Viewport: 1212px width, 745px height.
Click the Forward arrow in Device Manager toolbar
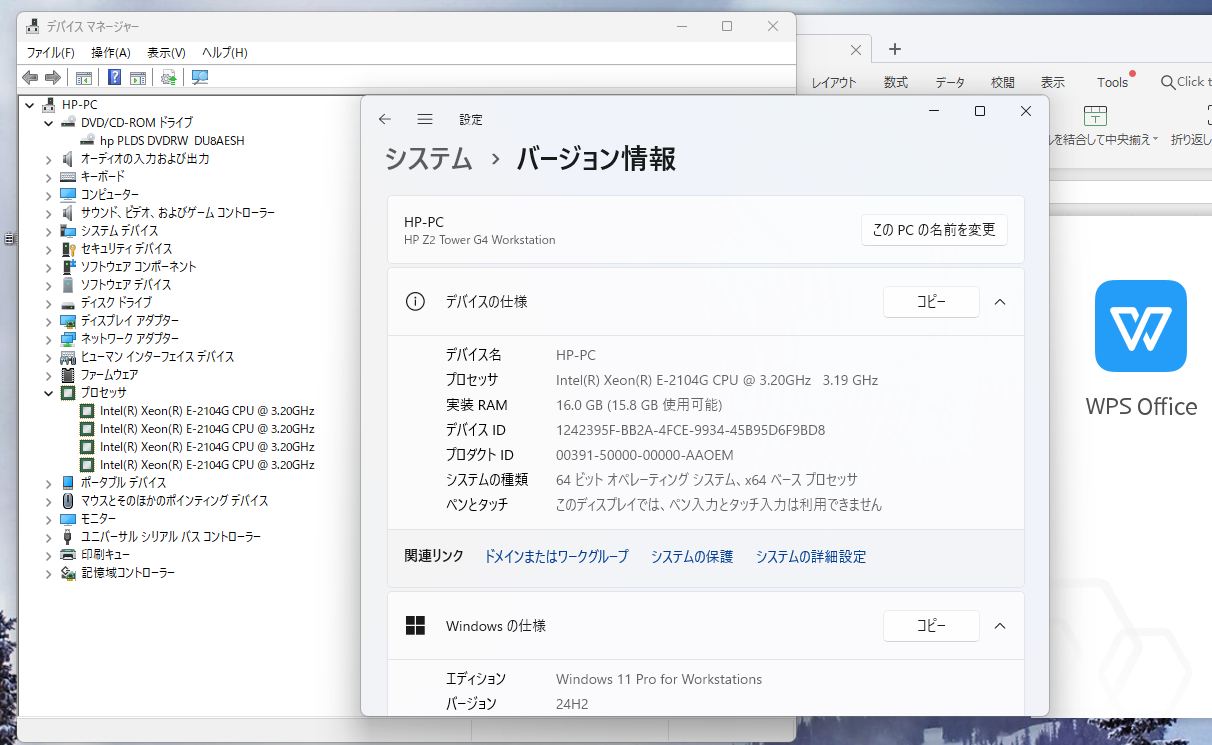(53, 77)
